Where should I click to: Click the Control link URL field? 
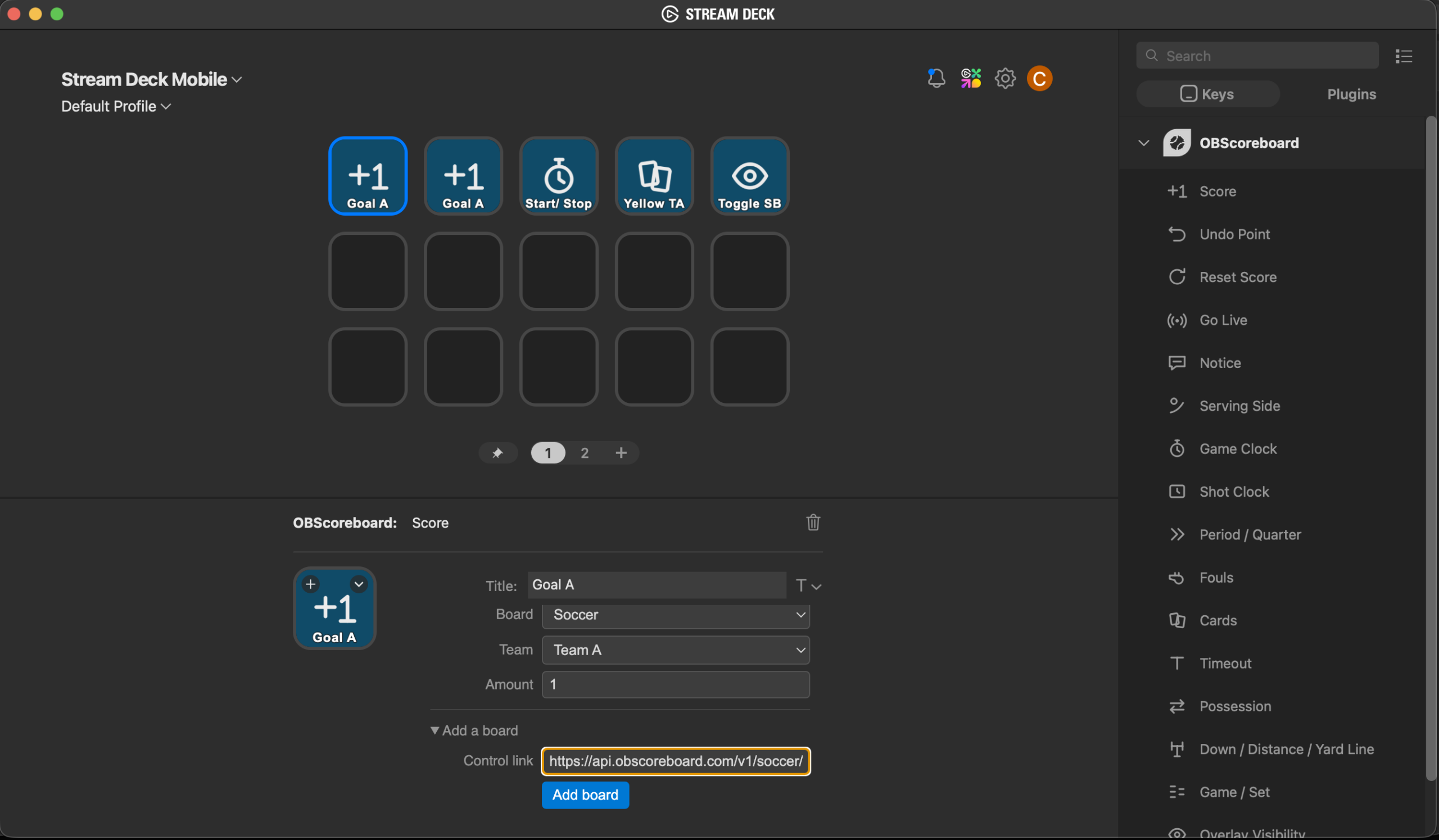(676, 761)
